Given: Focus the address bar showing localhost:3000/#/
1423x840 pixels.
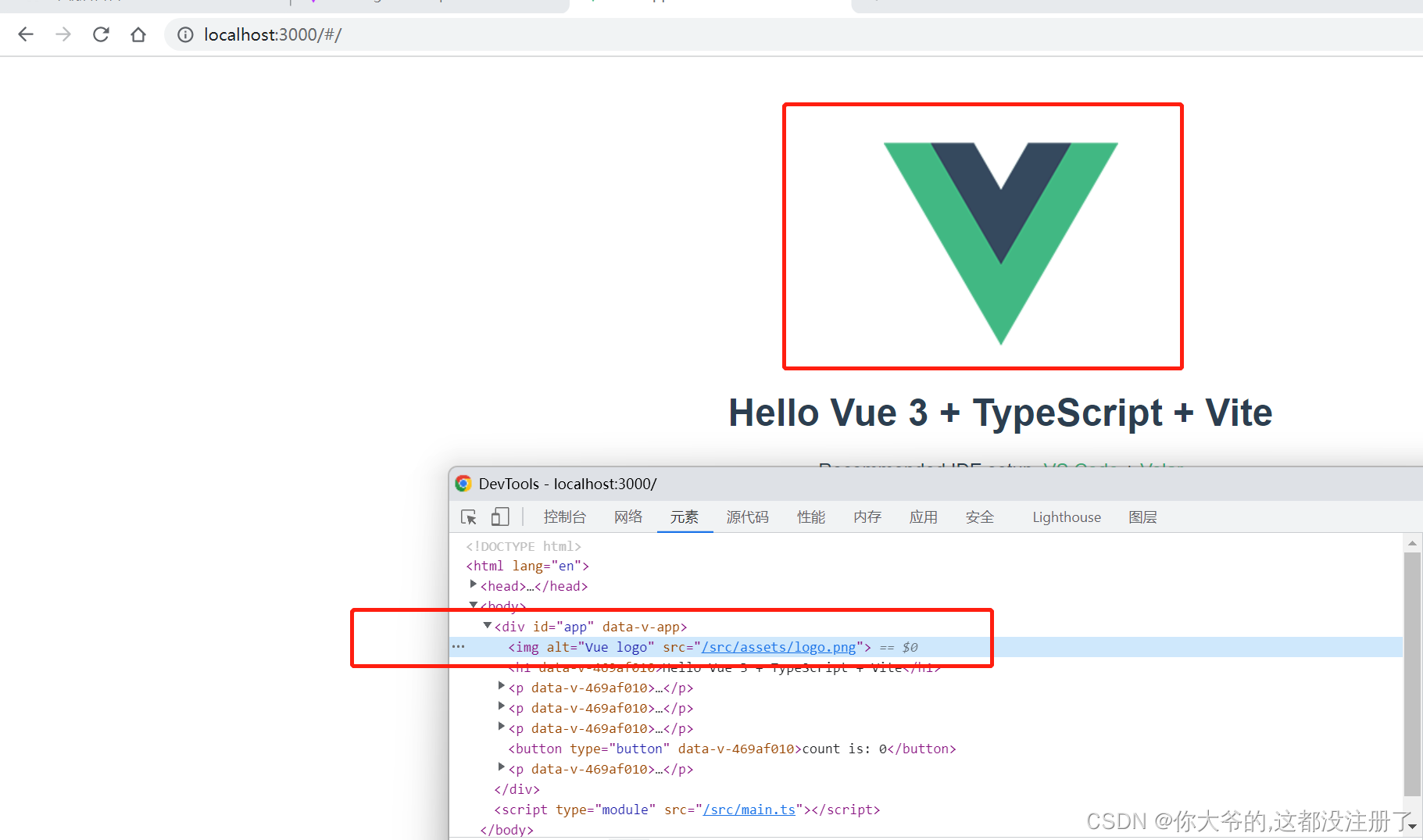Looking at the screenshot, I should [x=793, y=34].
